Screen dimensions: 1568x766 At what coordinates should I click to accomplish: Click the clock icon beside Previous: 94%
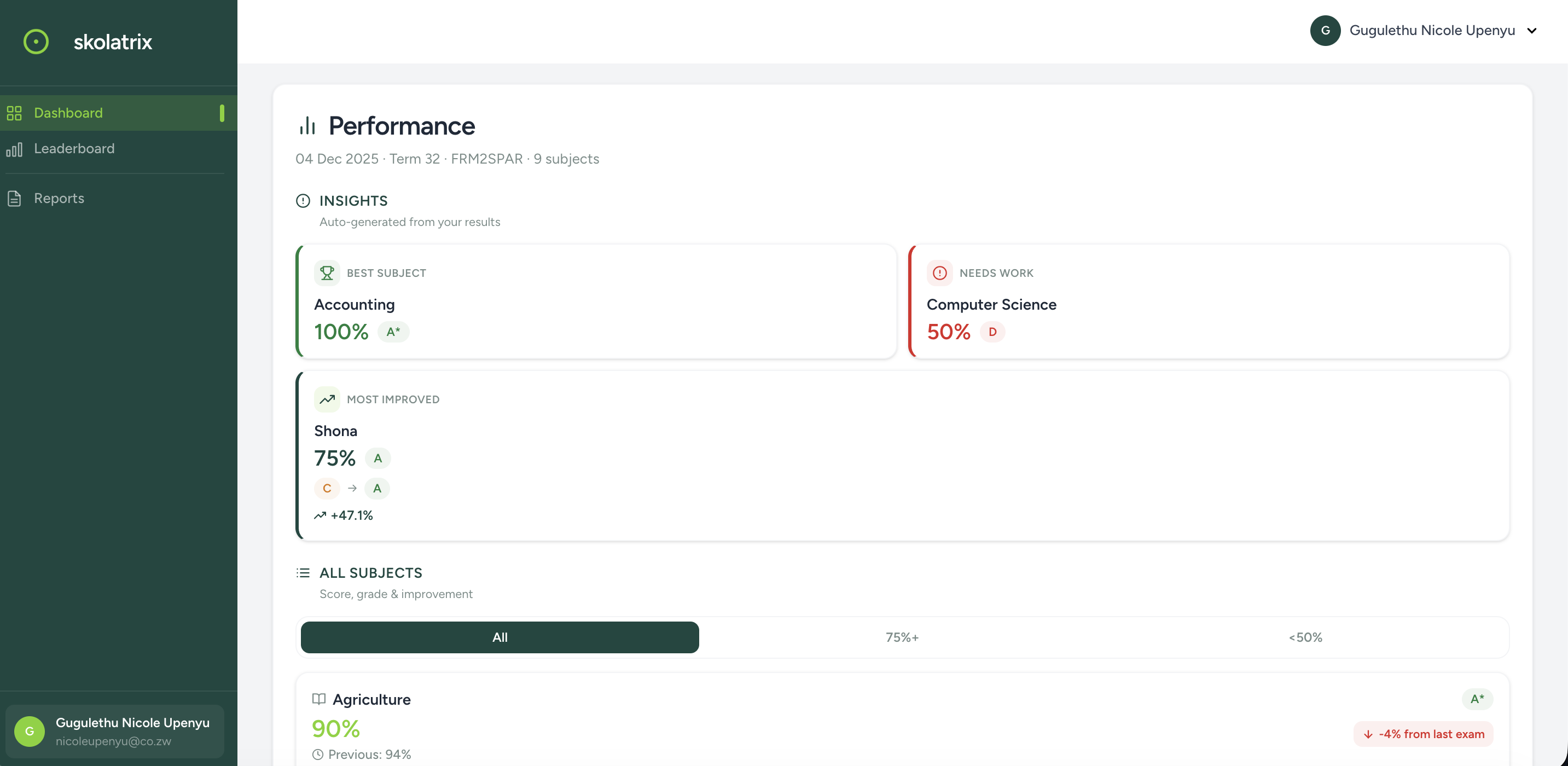point(318,755)
